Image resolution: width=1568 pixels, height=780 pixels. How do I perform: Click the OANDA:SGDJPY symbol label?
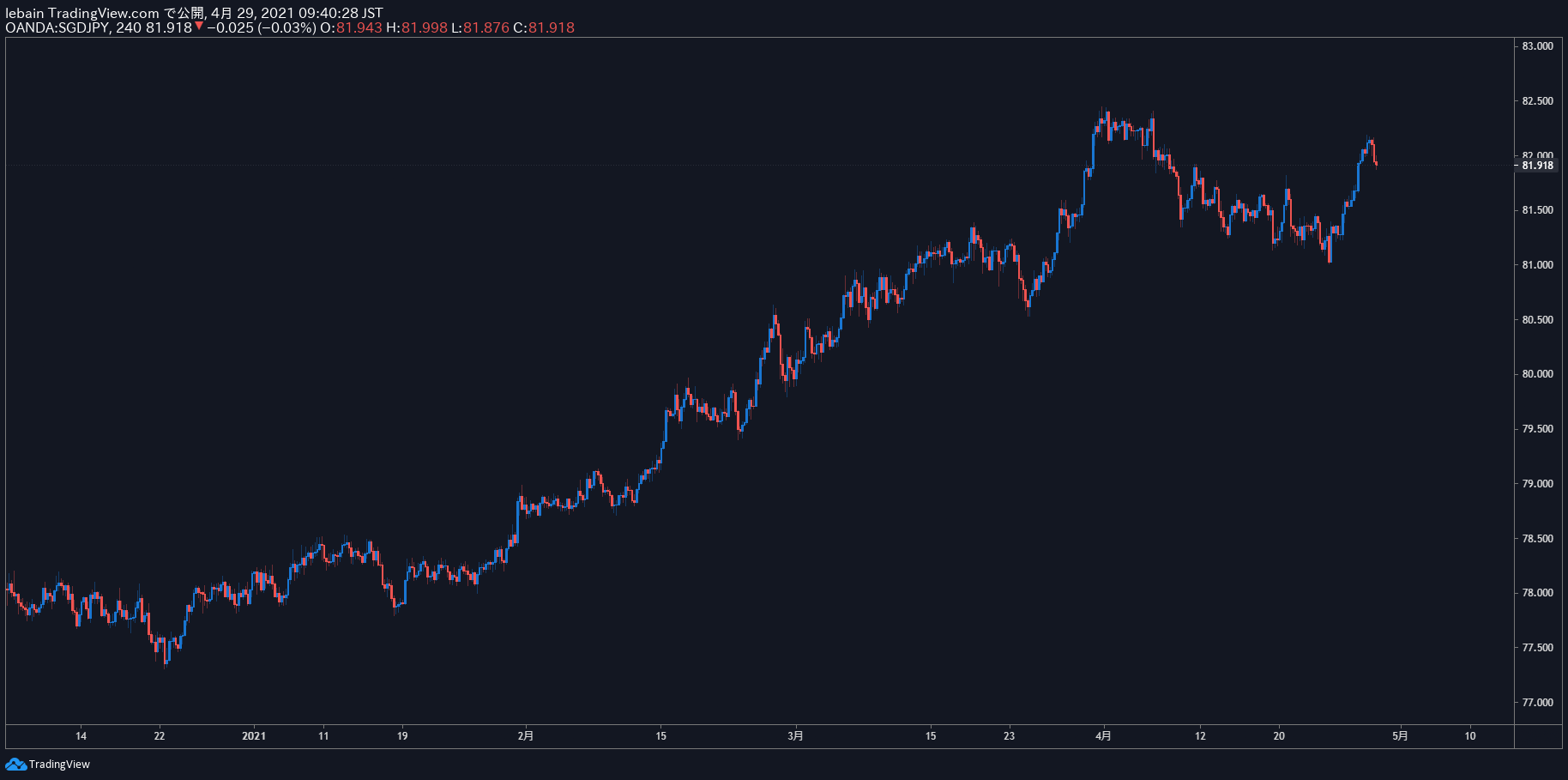(58, 27)
